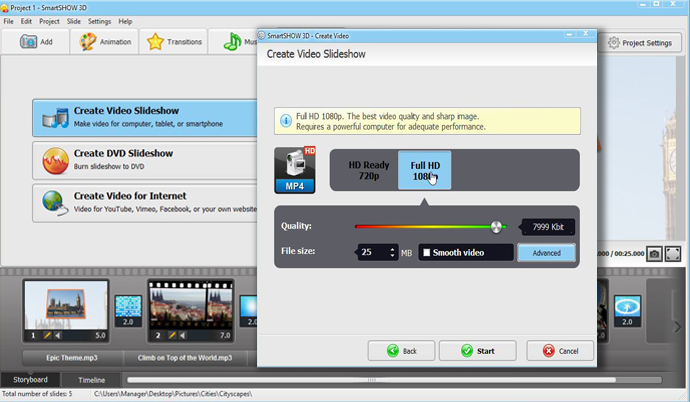Enable Smooth video checkbox

click(x=426, y=252)
